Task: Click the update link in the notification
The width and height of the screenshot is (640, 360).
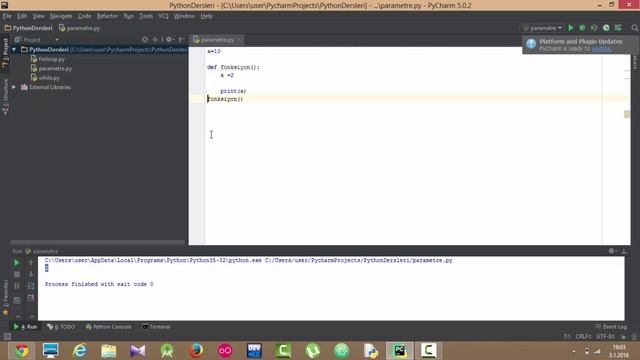Action: coord(601,49)
